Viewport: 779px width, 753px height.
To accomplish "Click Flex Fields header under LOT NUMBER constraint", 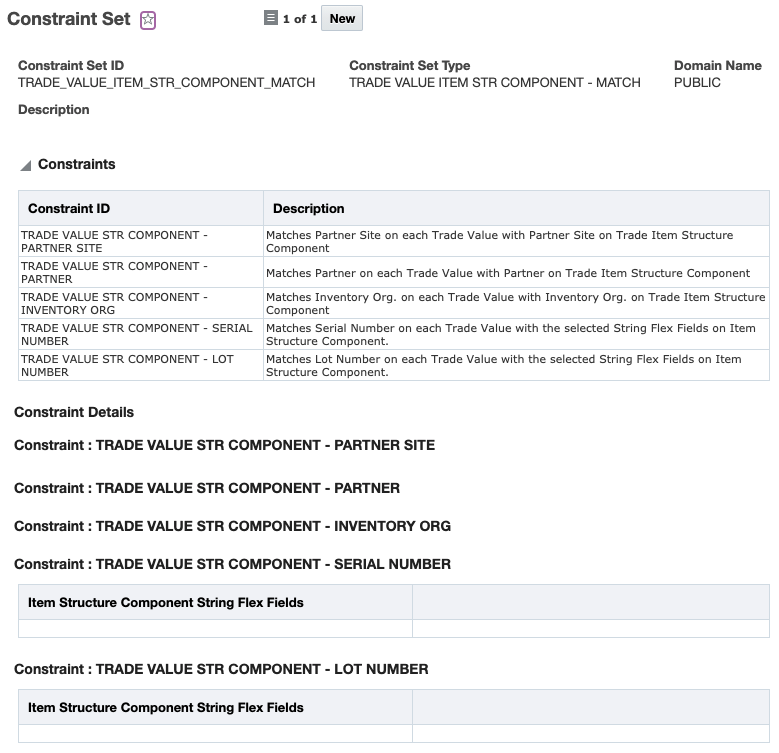I will 166,707.
